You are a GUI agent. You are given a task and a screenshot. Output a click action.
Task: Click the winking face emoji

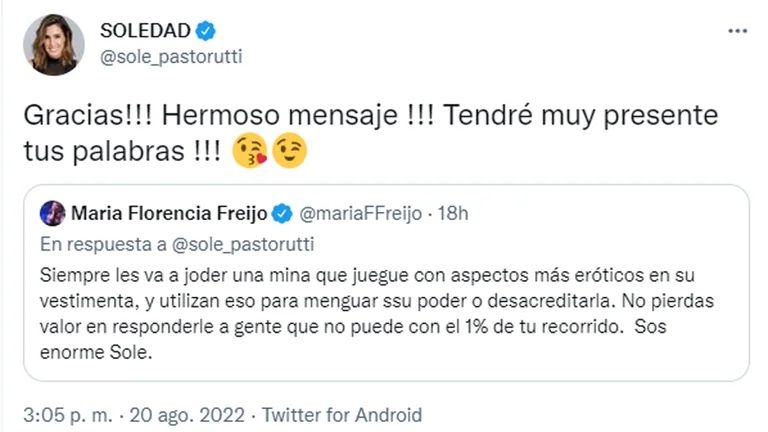(288, 150)
